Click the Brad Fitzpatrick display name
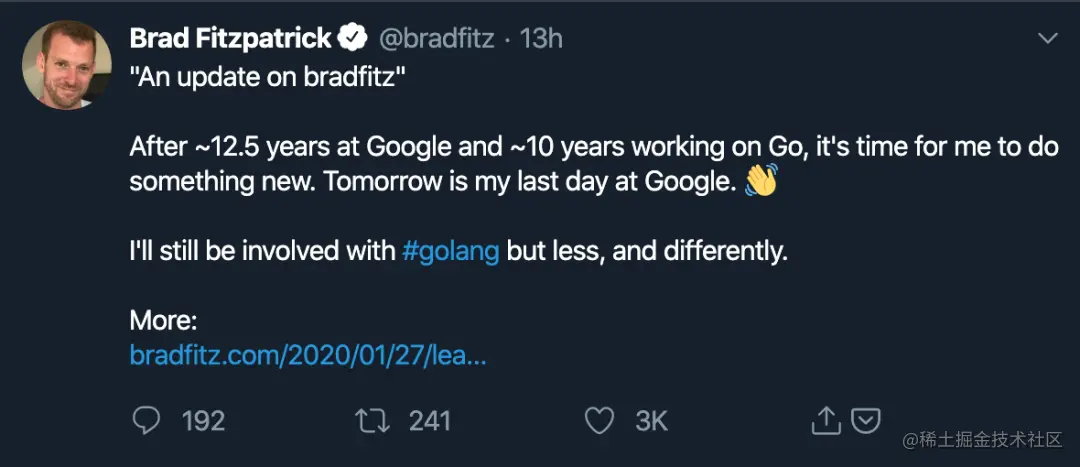 pyautogui.click(x=230, y=39)
